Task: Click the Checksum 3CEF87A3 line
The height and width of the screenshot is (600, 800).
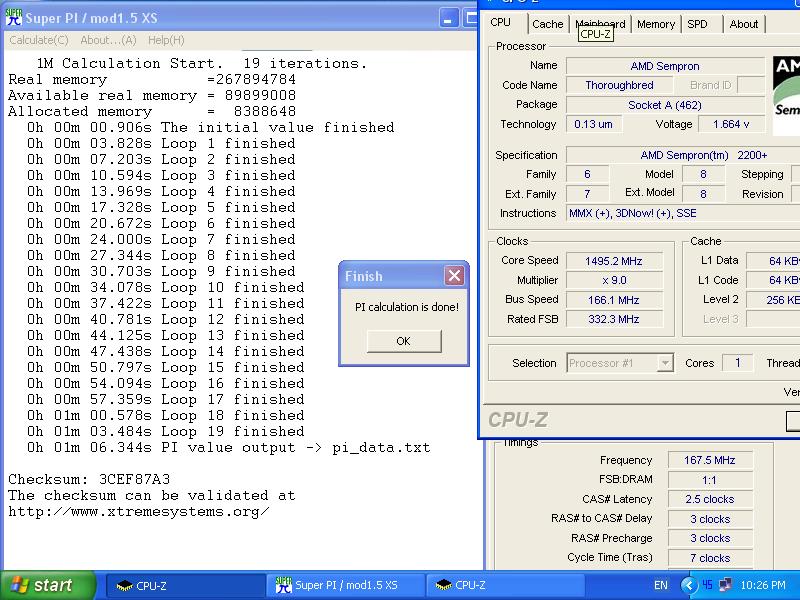Action: 89,480
